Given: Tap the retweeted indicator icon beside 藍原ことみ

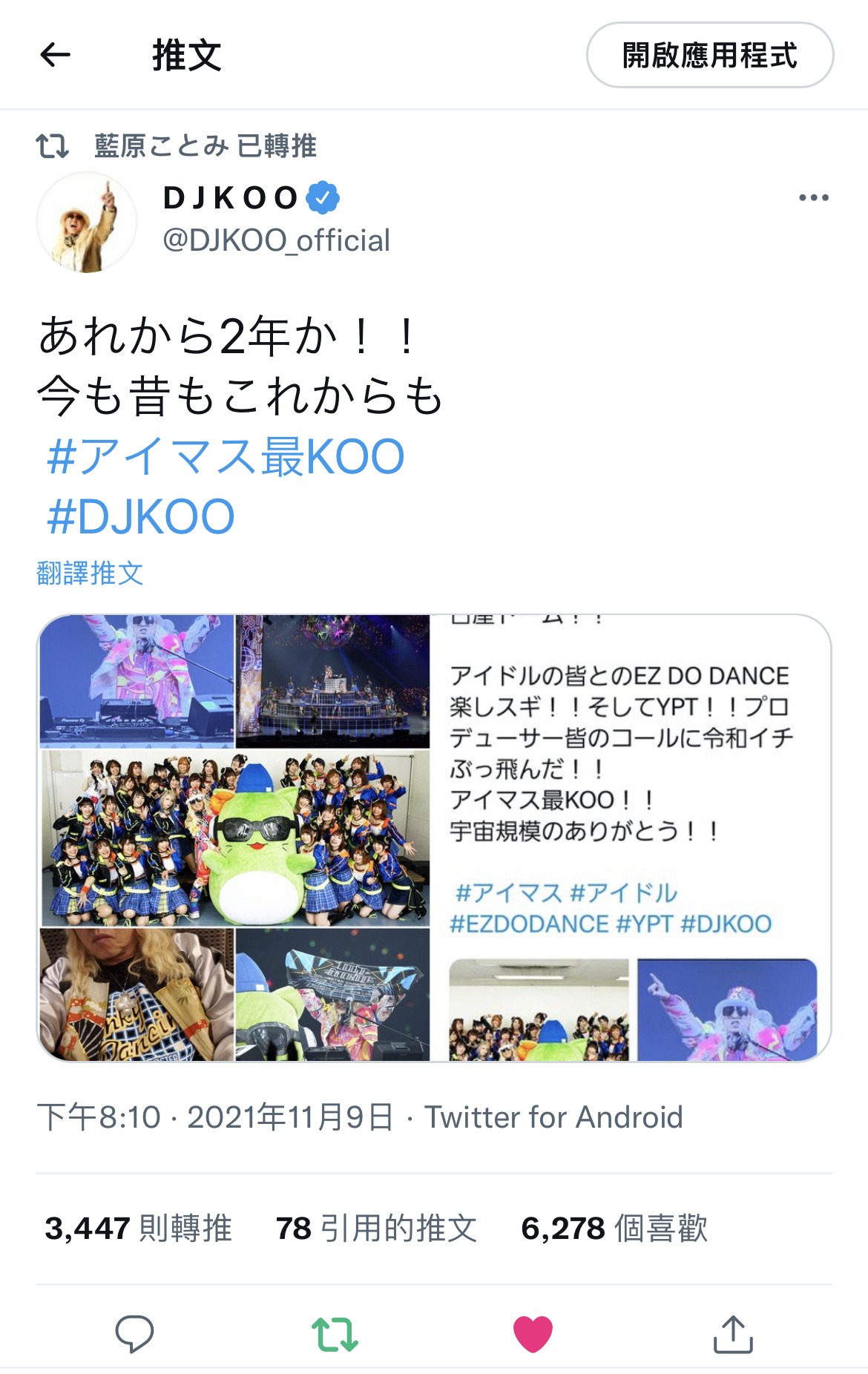Looking at the screenshot, I should (x=53, y=145).
